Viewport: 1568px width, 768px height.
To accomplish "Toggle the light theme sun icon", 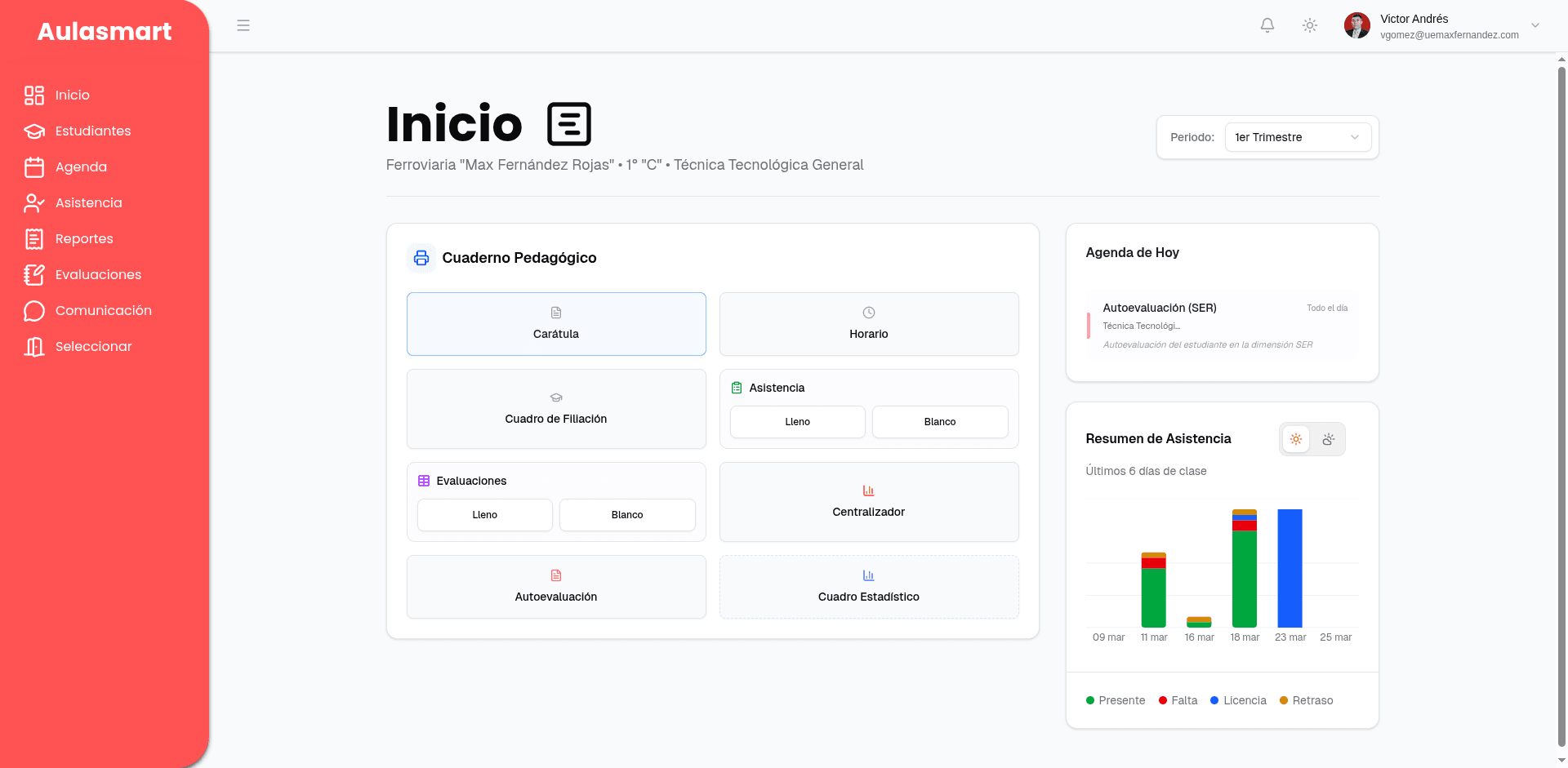I will click(1310, 25).
